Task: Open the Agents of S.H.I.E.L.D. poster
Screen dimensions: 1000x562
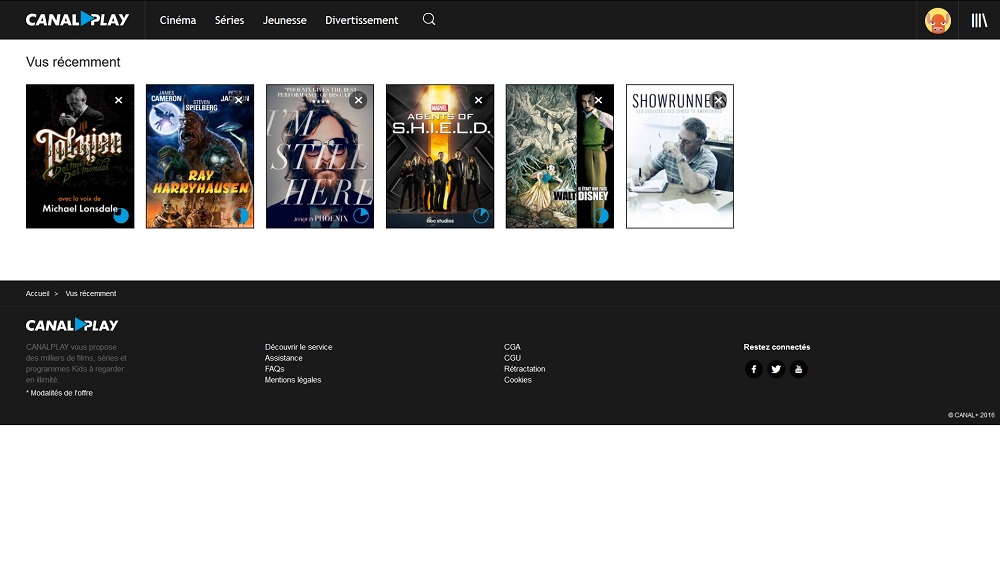Action: click(x=439, y=156)
